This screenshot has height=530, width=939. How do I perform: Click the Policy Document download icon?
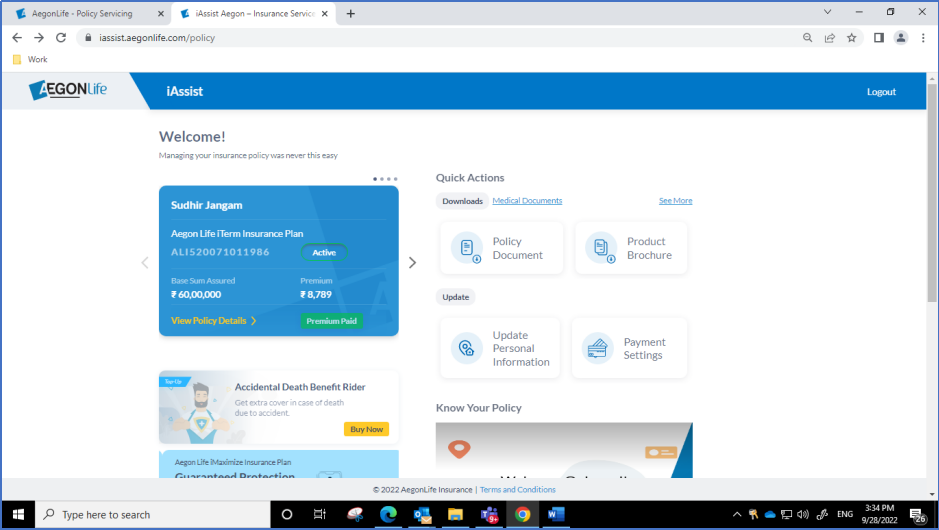(x=467, y=248)
